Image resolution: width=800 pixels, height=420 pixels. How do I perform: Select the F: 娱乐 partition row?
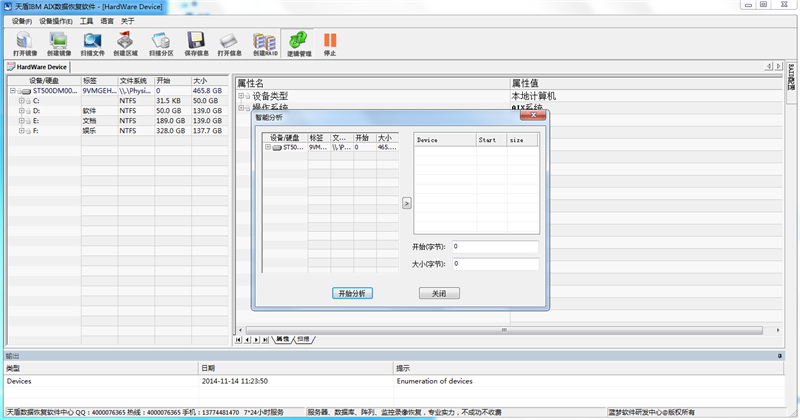pyautogui.click(x=118, y=131)
